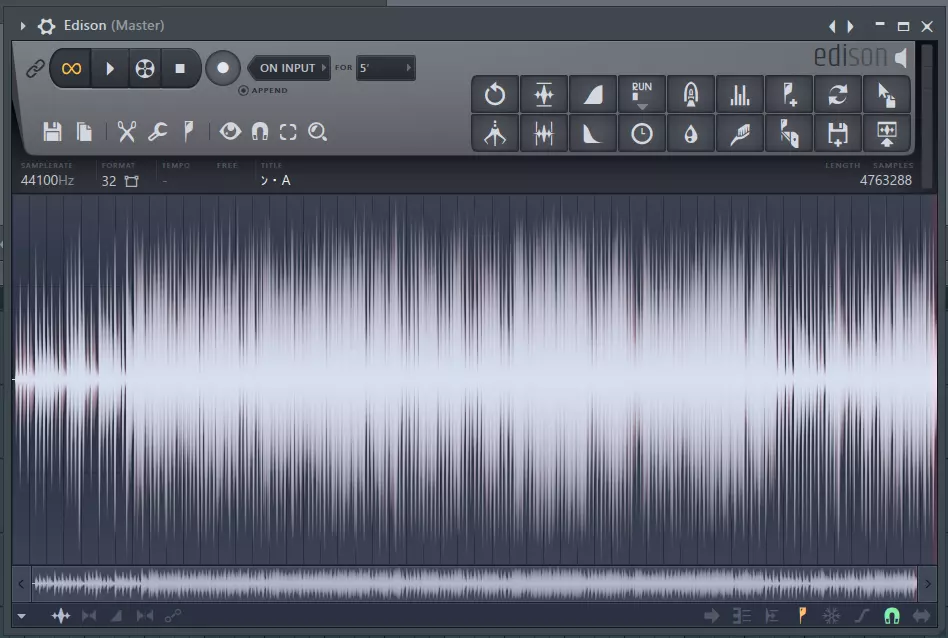
Task: Click the round Record button
Action: (223, 68)
